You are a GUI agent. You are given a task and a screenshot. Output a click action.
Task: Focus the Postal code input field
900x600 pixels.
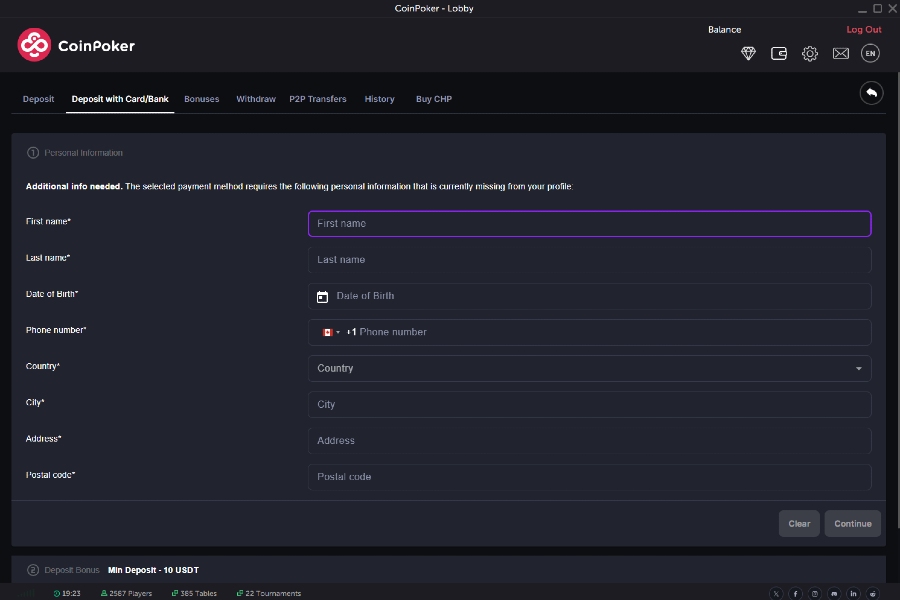coord(589,477)
